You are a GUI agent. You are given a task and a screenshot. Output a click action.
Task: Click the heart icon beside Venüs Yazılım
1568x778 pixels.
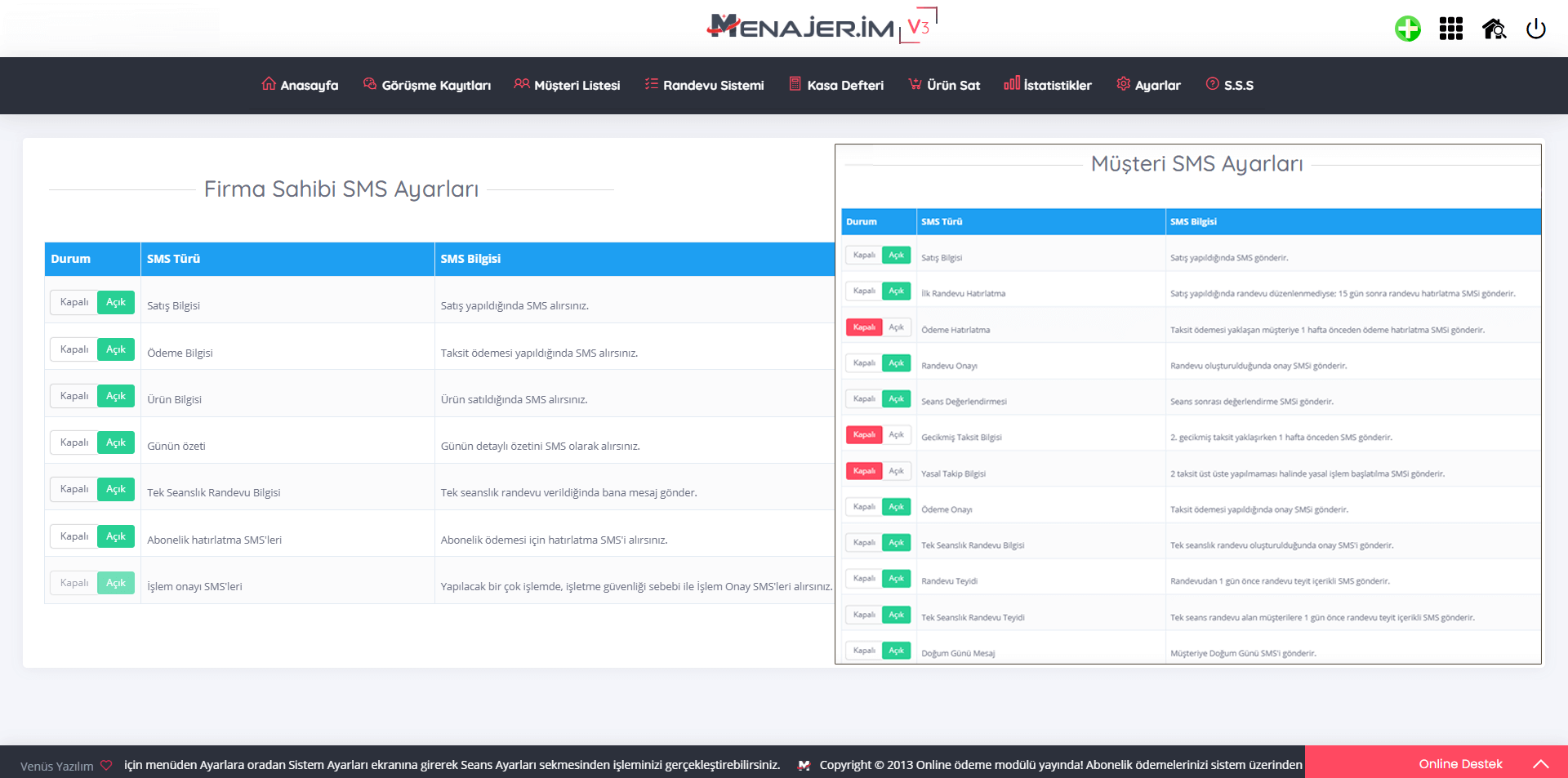[x=106, y=766]
